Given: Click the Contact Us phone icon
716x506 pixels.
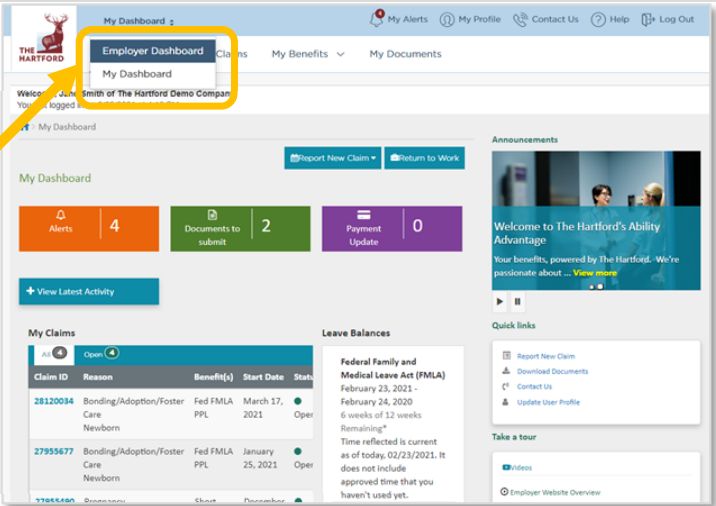Looking at the screenshot, I should pos(520,20).
